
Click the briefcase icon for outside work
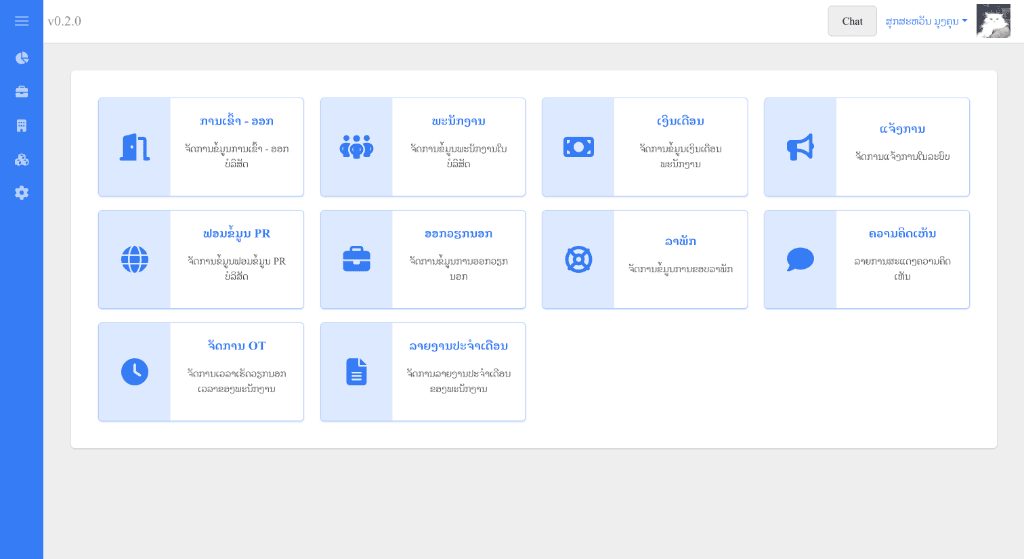pyautogui.click(x=357, y=259)
